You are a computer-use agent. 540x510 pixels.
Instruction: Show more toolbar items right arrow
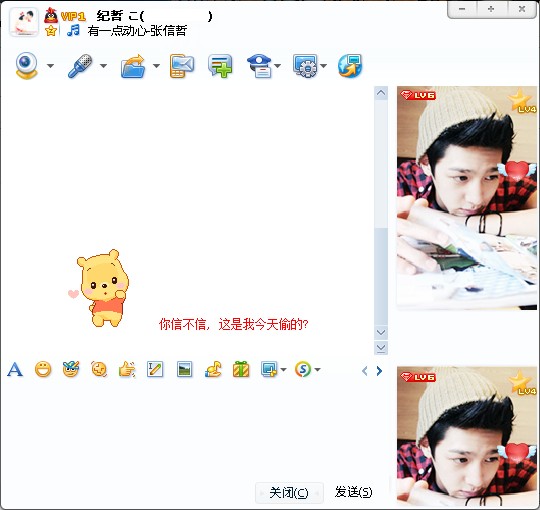[x=379, y=371]
